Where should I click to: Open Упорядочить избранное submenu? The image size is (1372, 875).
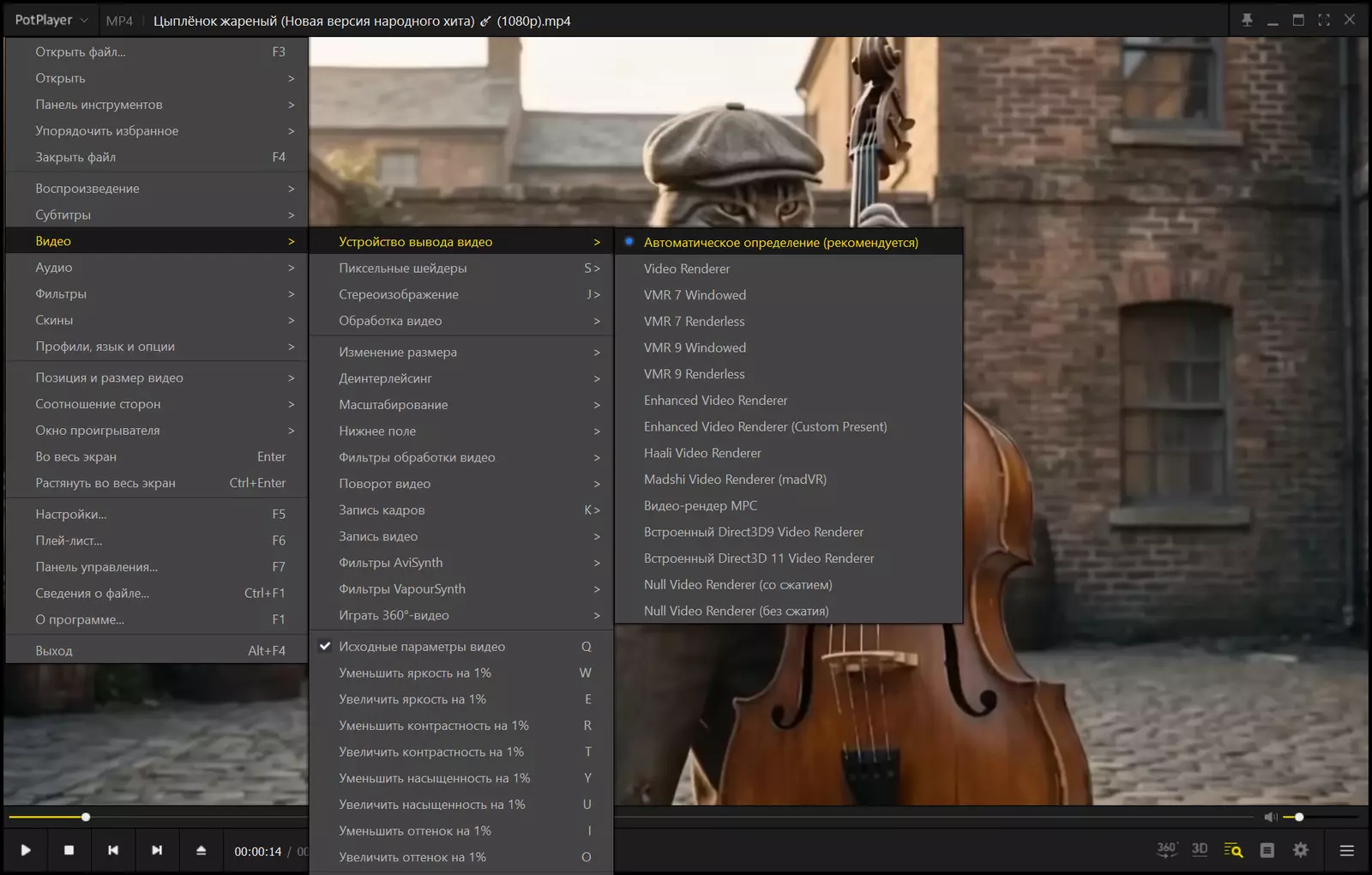click(x=157, y=131)
